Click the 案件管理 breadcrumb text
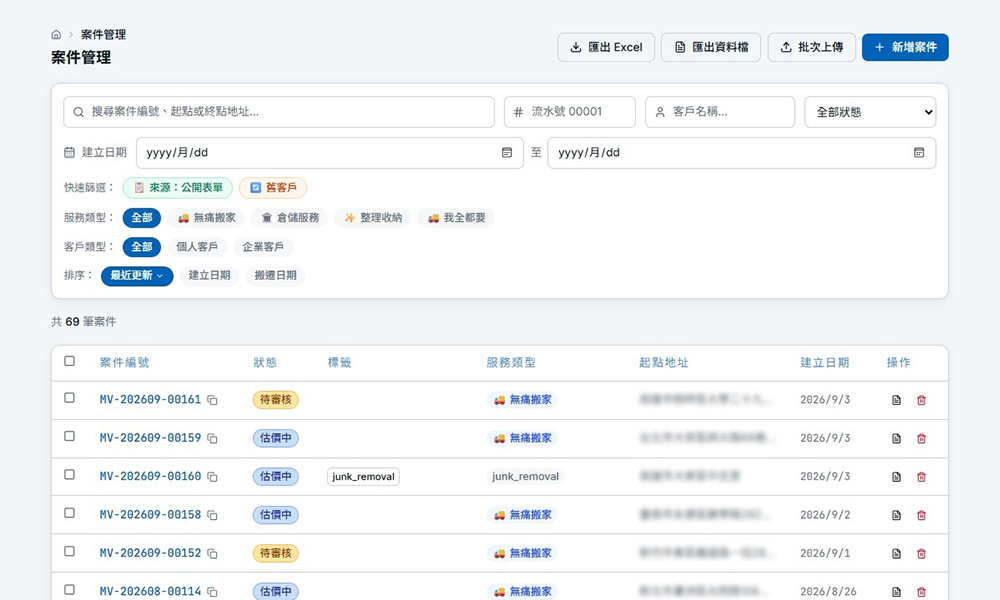Viewport: 1000px width, 600px height. tap(103, 34)
